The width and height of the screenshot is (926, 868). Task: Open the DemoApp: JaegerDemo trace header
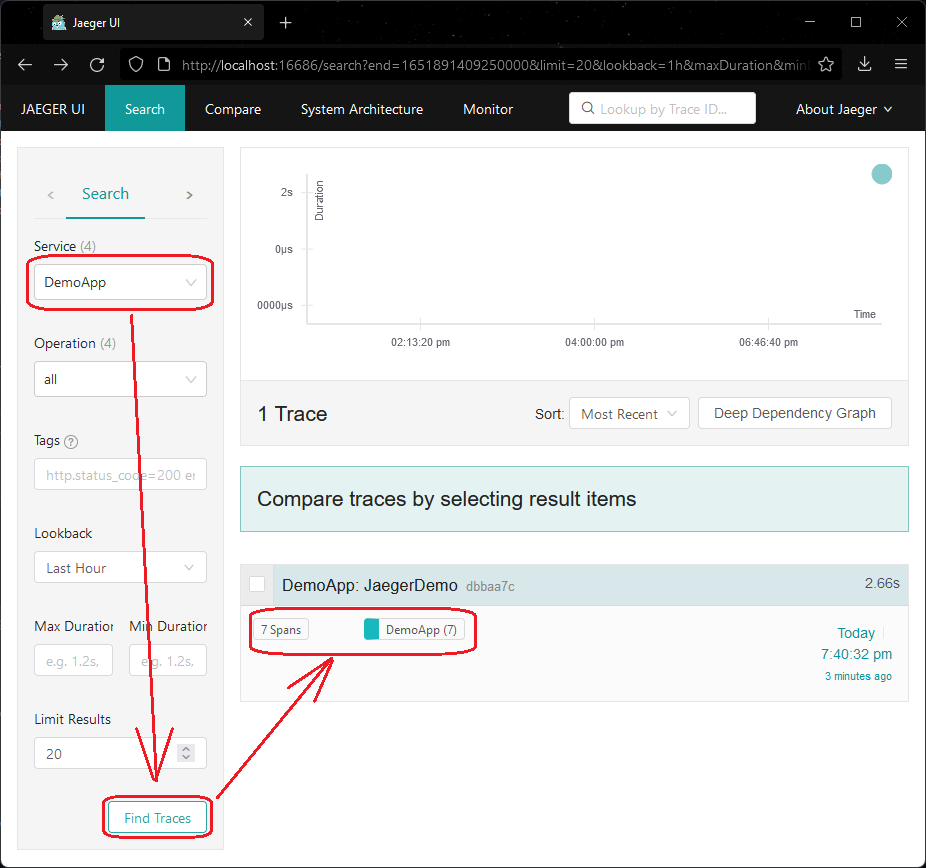(574, 585)
